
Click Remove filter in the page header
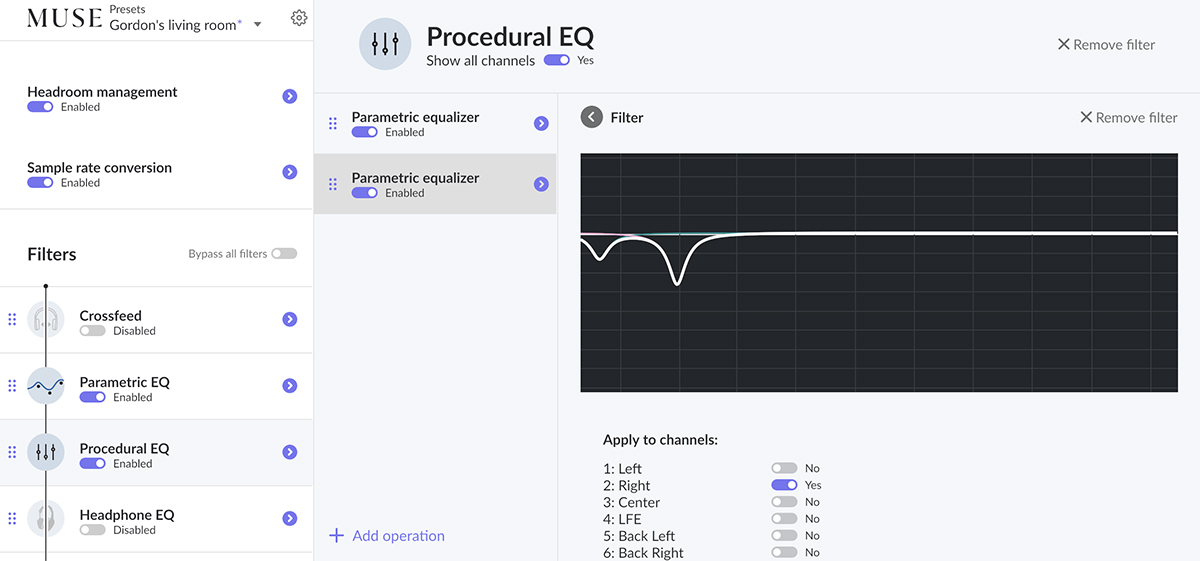coord(1106,44)
